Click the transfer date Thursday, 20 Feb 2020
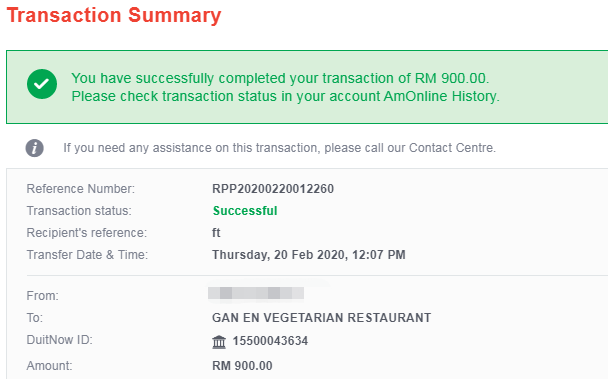Viewport: 608px width, 379px height. click(x=279, y=255)
